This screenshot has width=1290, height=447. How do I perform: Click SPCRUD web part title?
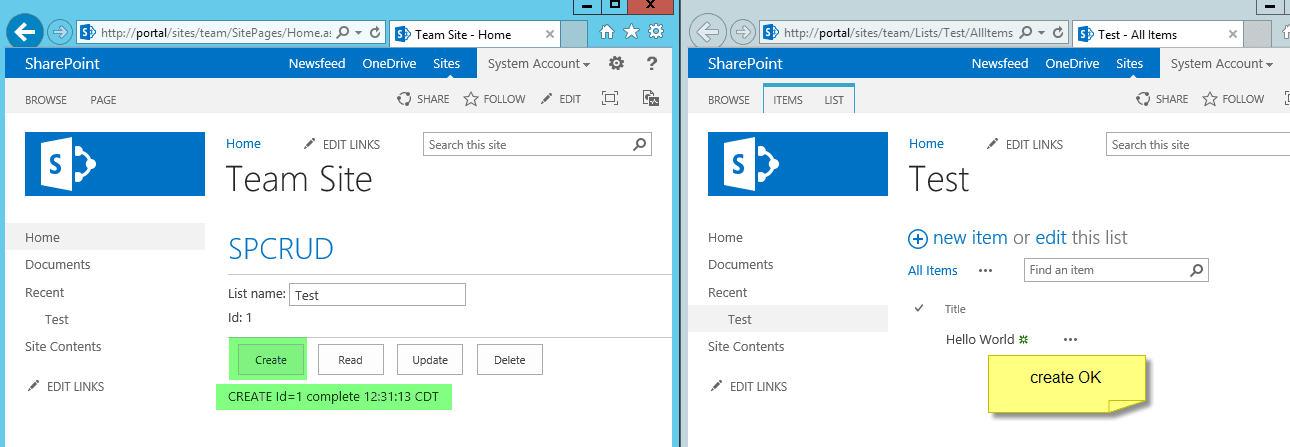coord(281,248)
